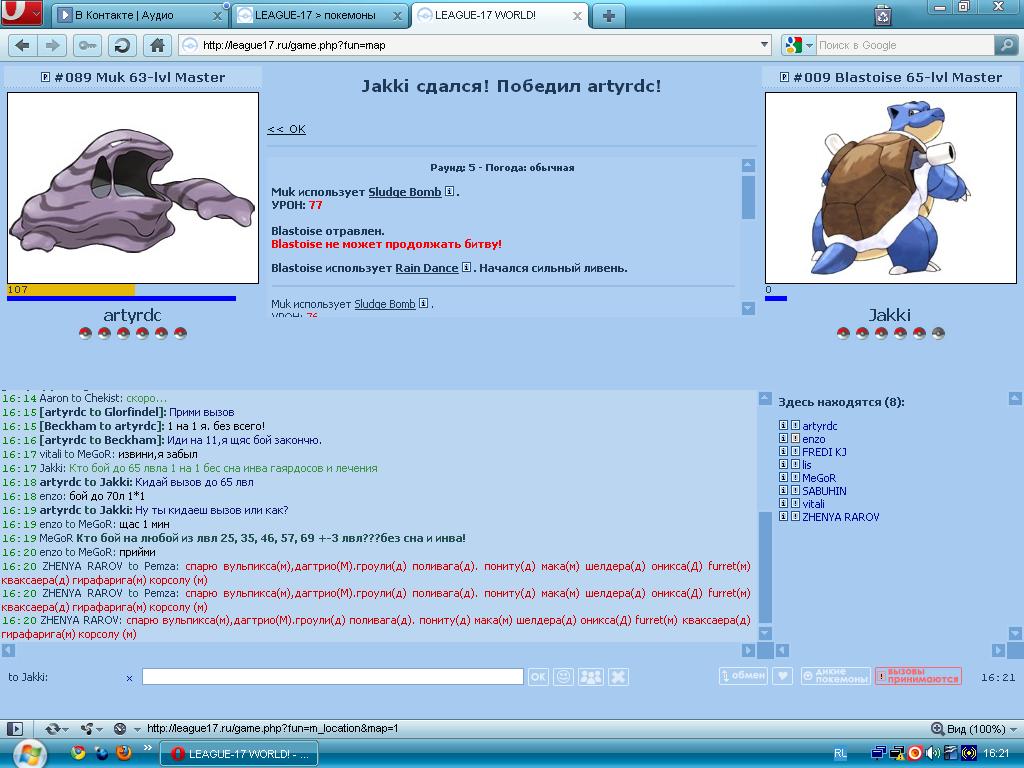
Task: Switch to the 'В Контакте | Аудио' tab
Action: (138, 15)
